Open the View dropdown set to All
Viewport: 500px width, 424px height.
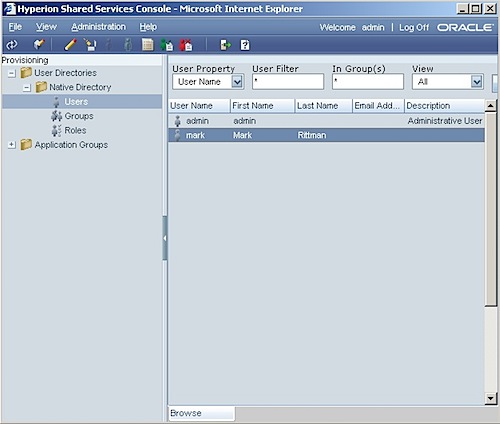coord(477,82)
